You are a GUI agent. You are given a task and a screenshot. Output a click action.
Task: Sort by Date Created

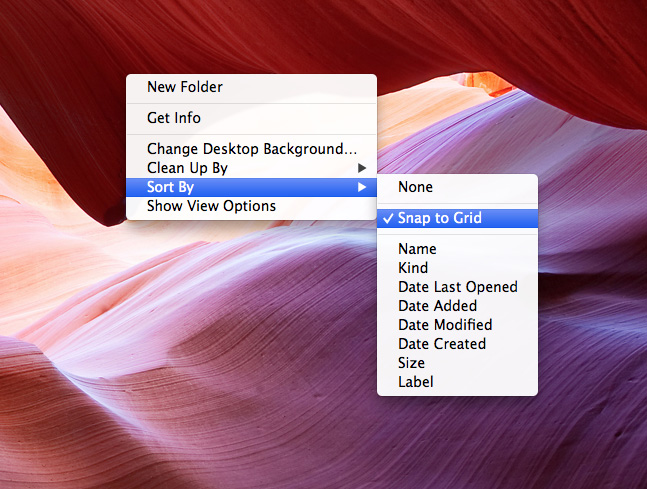pos(457,344)
